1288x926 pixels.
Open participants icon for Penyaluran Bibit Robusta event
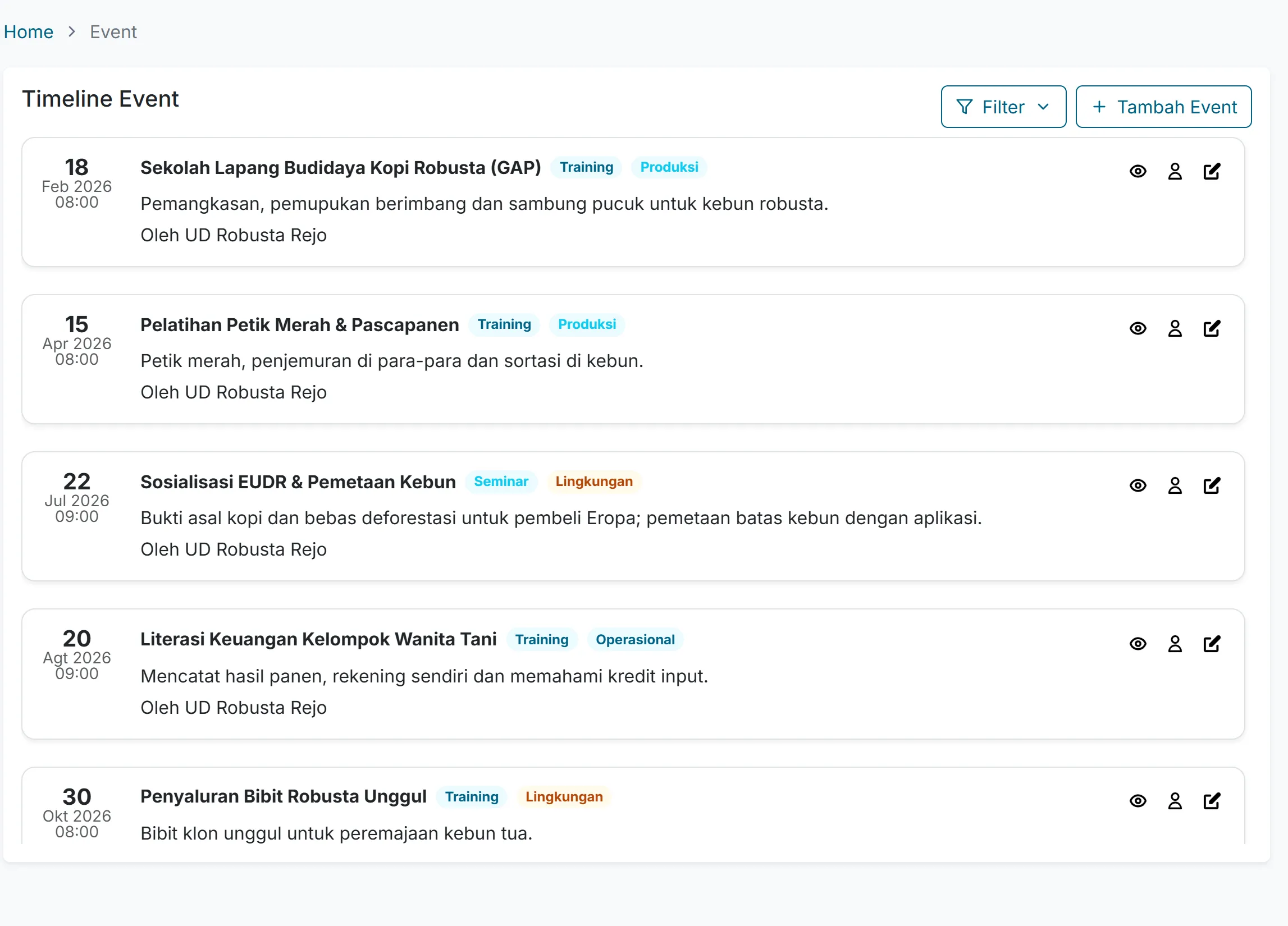coord(1175,800)
